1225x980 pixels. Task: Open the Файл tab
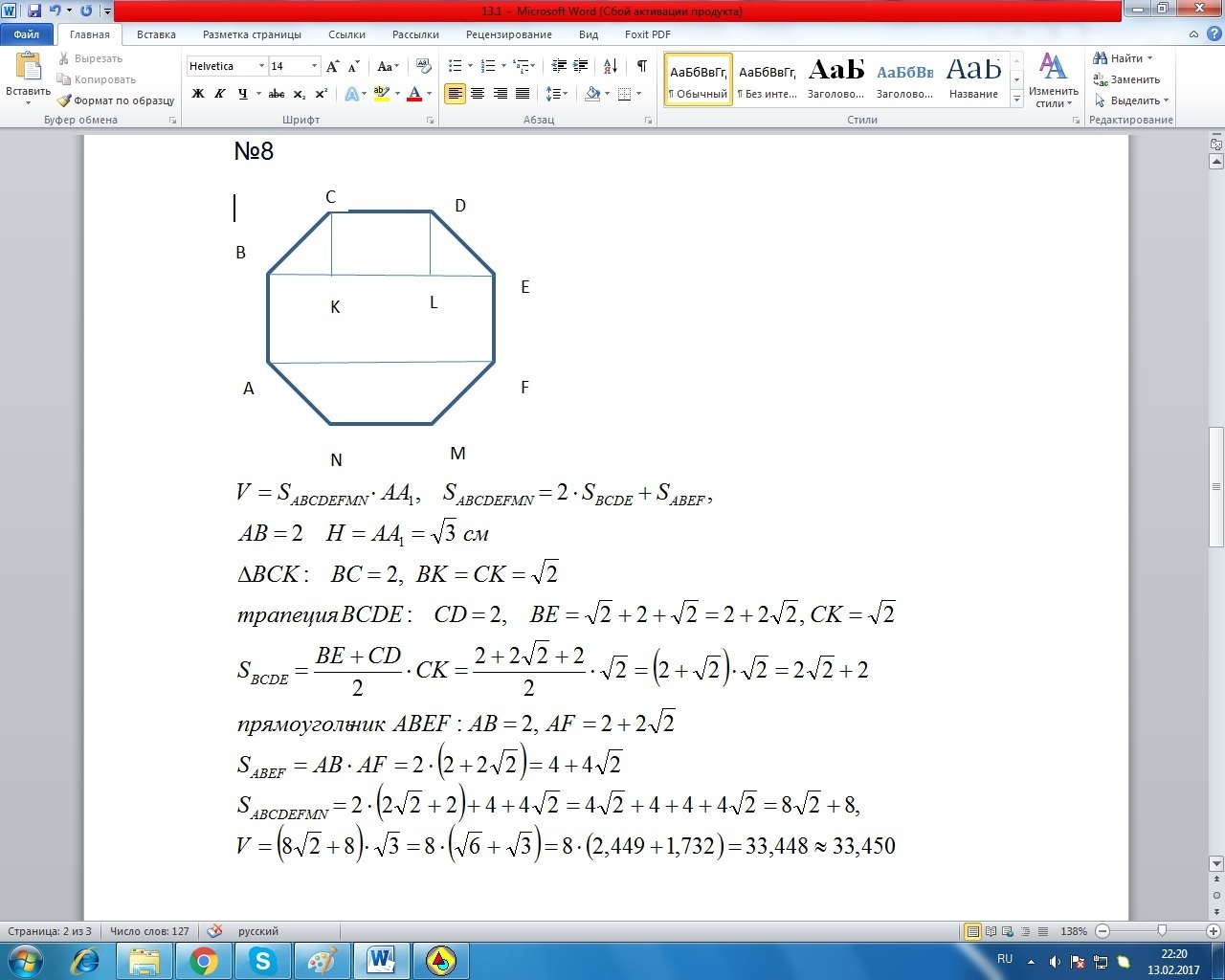pyautogui.click(x=27, y=34)
